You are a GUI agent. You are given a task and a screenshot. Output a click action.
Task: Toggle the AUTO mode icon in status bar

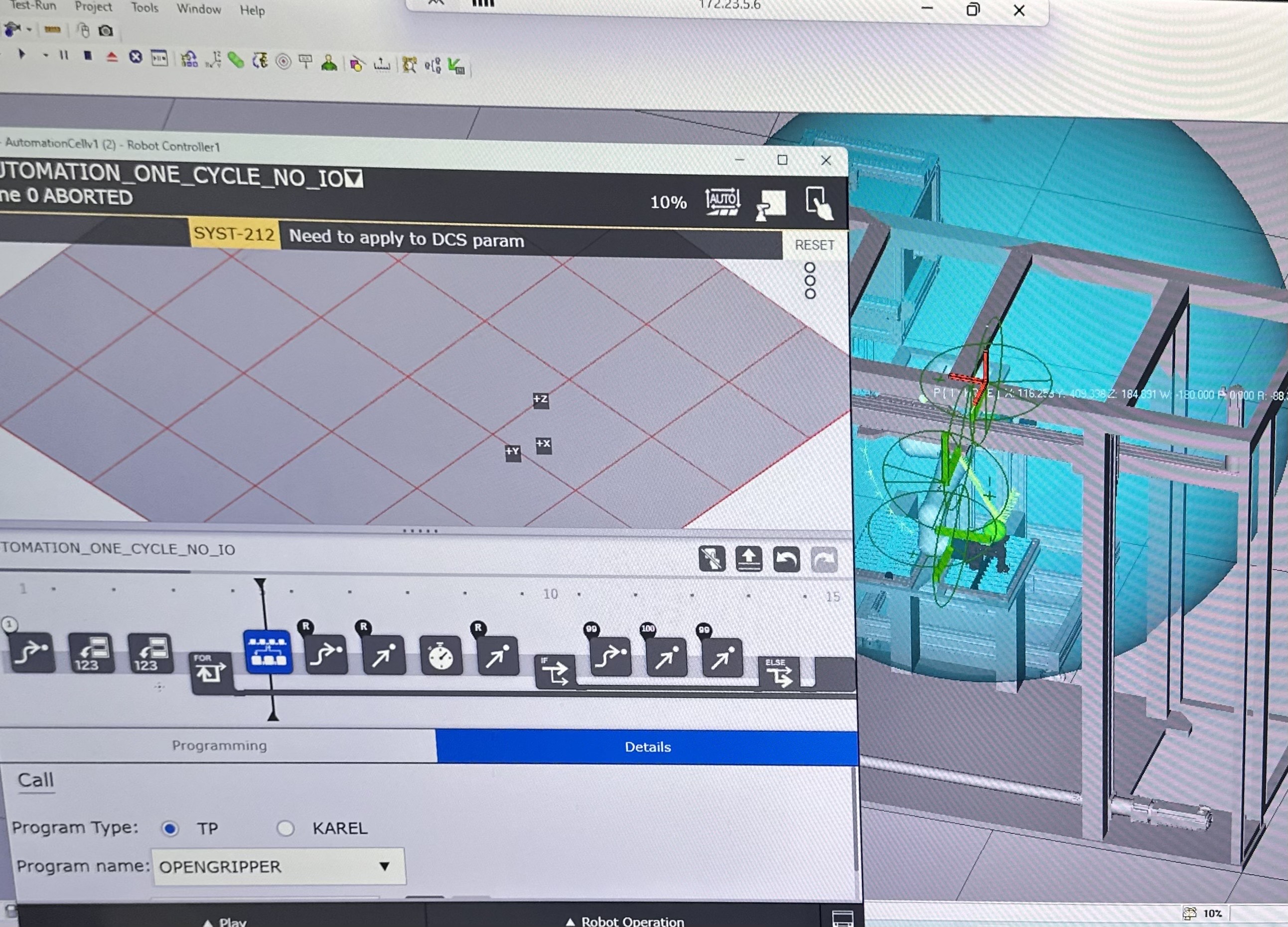pos(722,202)
